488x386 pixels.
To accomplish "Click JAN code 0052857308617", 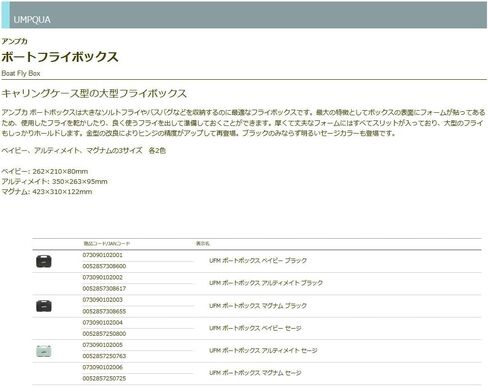I will pyautogui.click(x=104, y=289).
